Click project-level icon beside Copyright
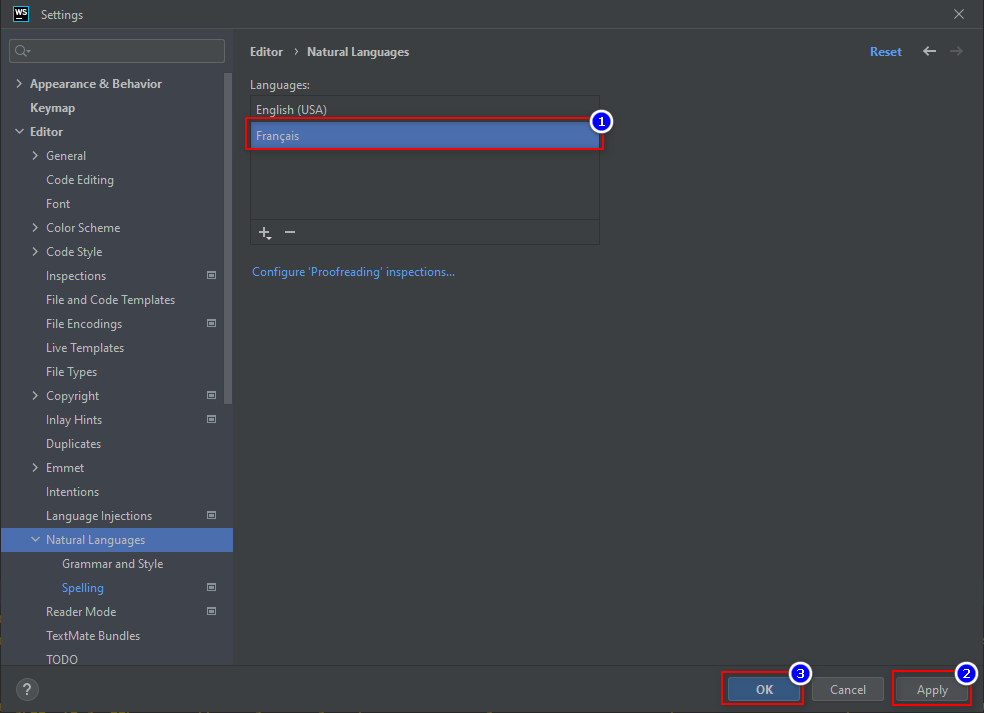 [x=211, y=395]
